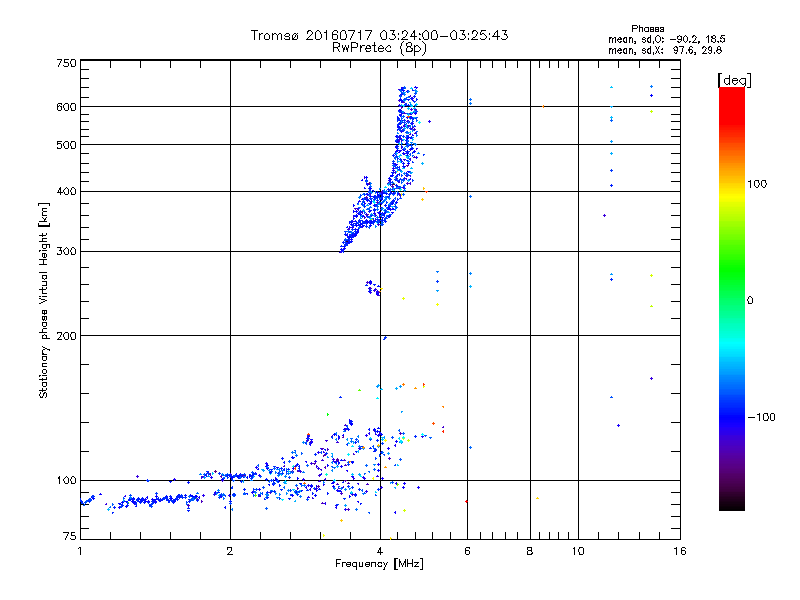Click the plot title 'Tromsø 20160717 03:24:00-03:25:43'
This screenshot has width=800, height=600.
pos(379,35)
